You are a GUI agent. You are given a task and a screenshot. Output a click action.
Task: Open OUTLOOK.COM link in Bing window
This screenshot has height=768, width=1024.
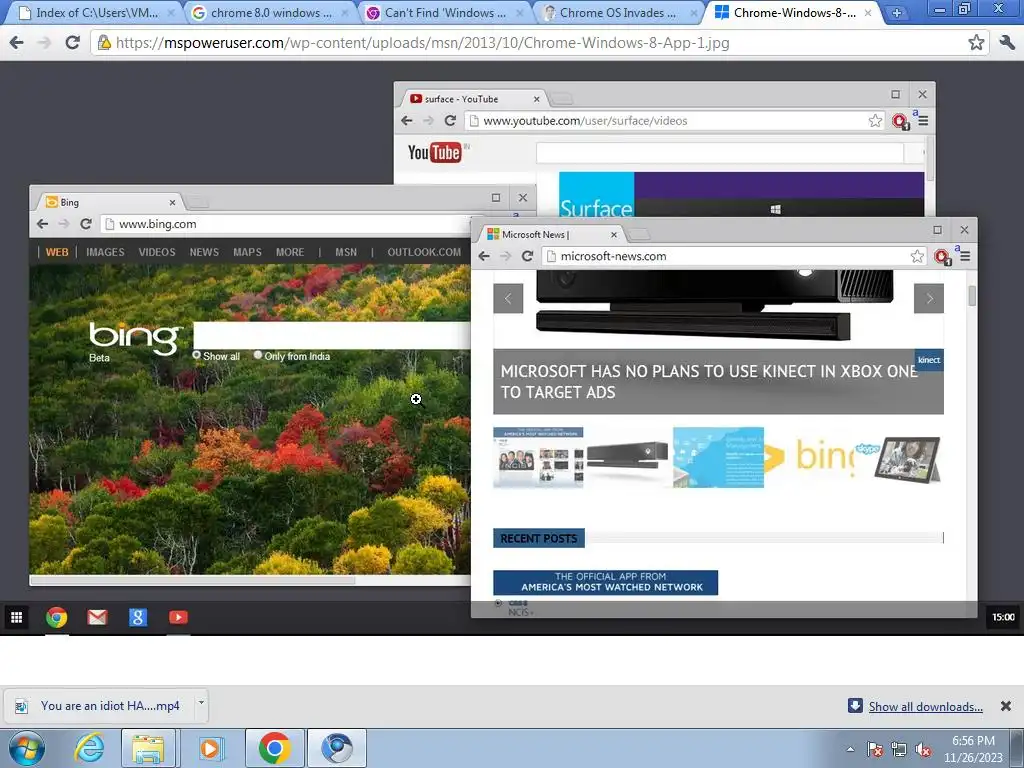pyautogui.click(x=424, y=252)
